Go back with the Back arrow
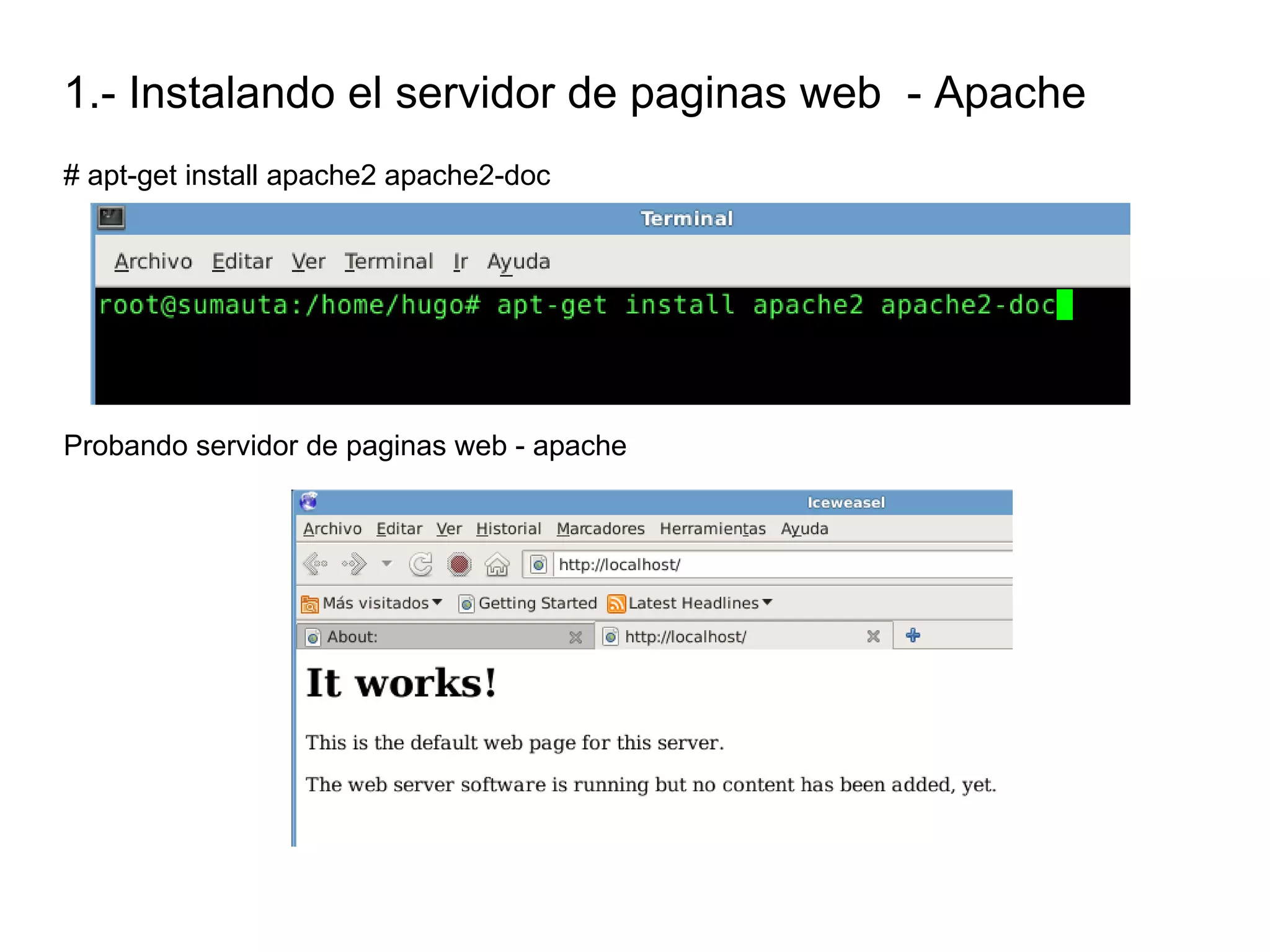1270x952 pixels. 315,564
